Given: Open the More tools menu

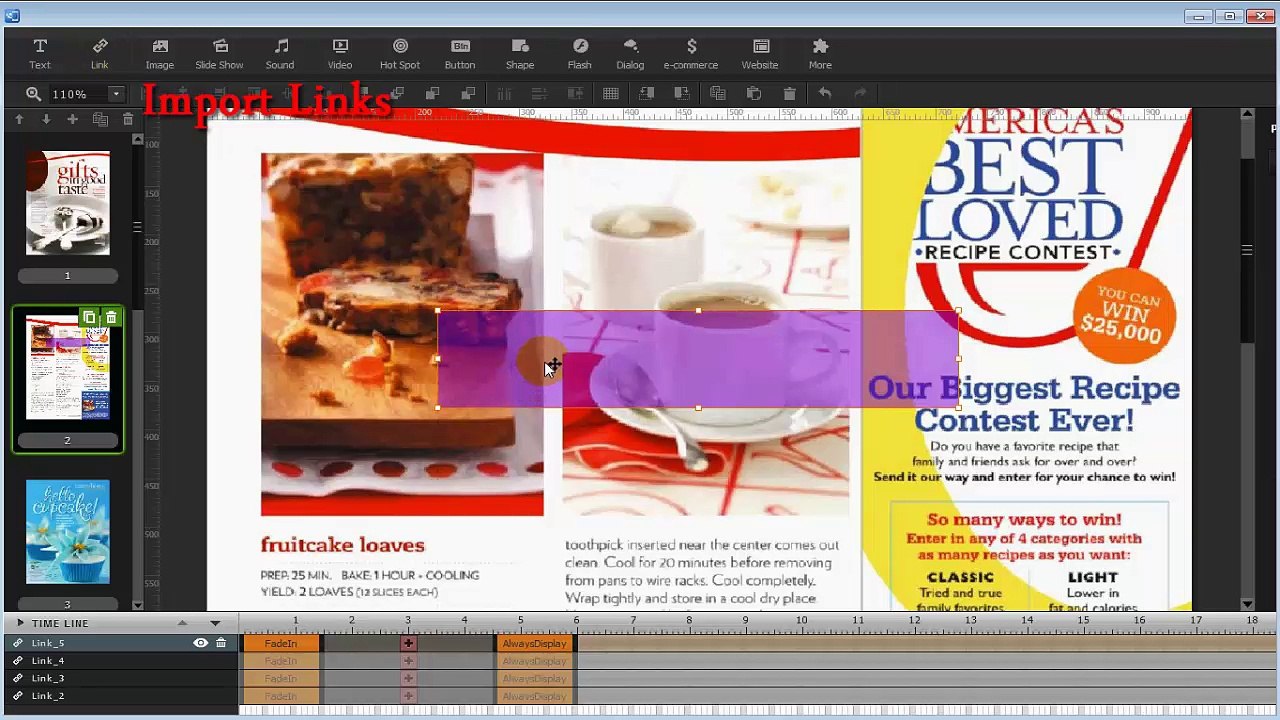Looking at the screenshot, I should (820, 54).
